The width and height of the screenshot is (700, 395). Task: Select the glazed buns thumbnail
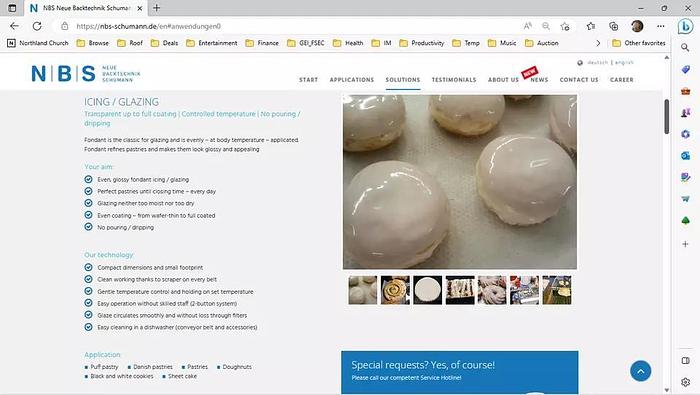[x=362, y=290]
